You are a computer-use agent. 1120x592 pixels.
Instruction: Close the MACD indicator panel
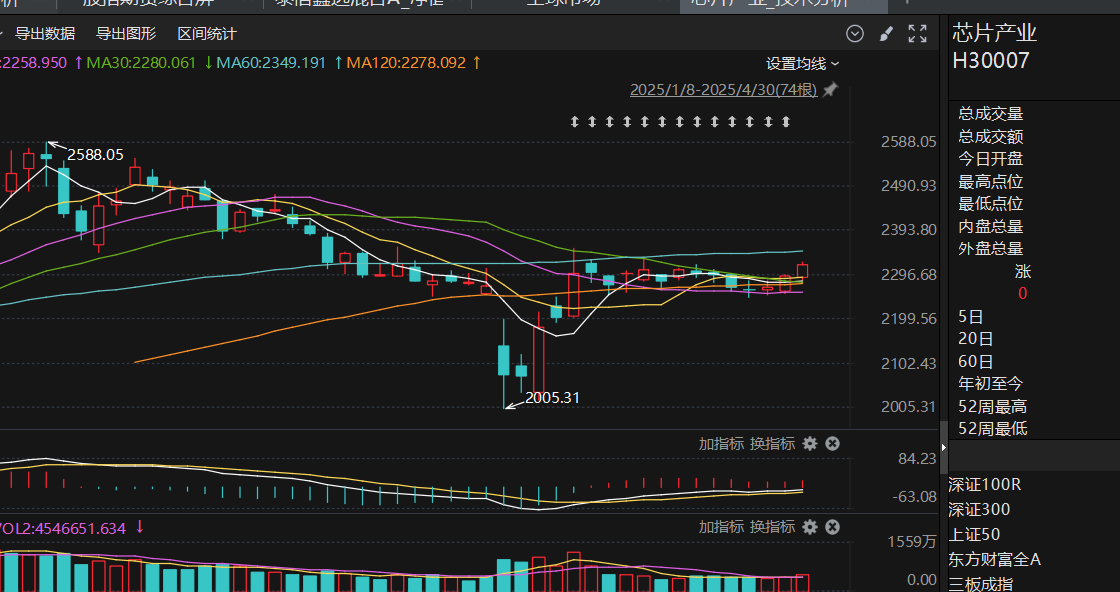pos(832,443)
